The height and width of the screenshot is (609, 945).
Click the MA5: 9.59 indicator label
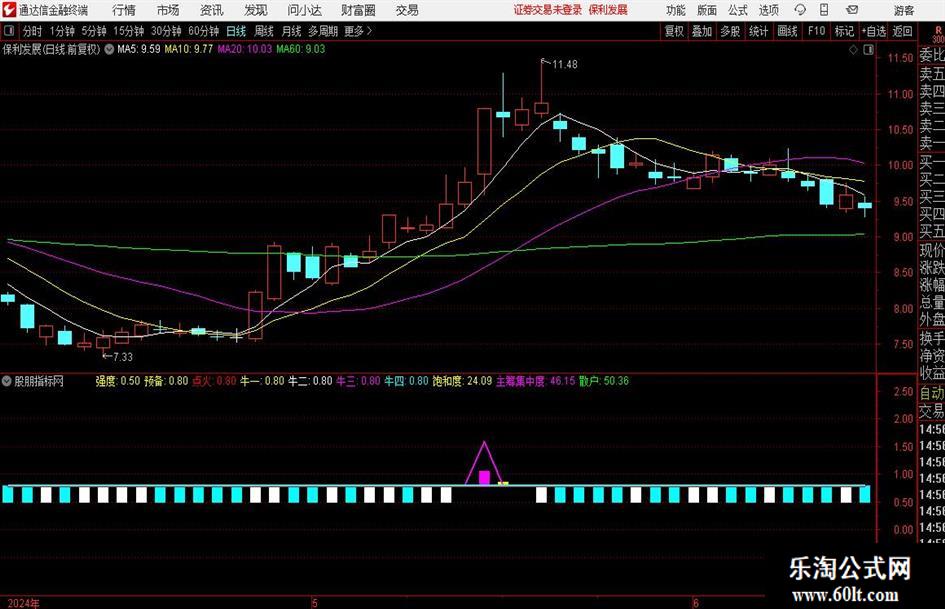139,49
